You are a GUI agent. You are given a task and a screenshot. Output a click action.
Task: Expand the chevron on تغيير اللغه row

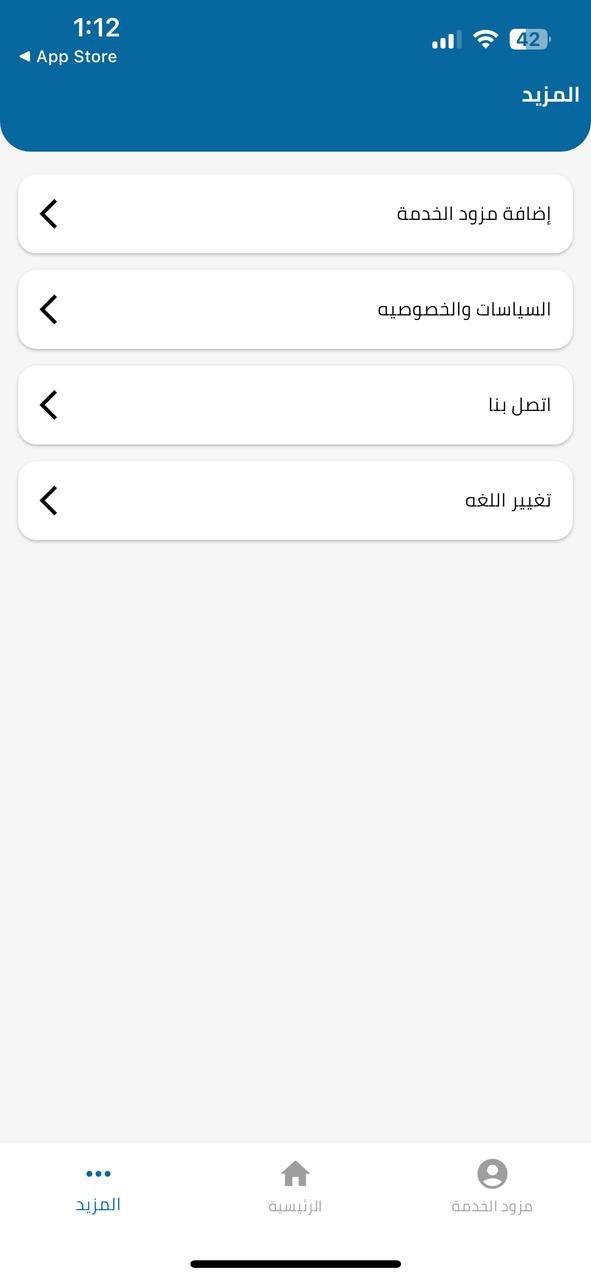tap(49, 500)
